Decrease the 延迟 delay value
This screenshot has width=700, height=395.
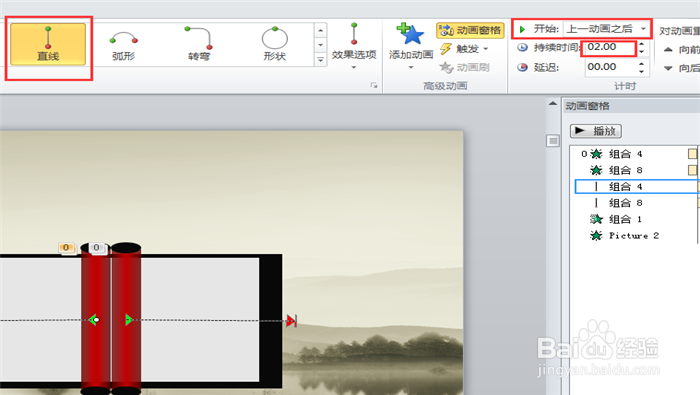pos(642,71)
